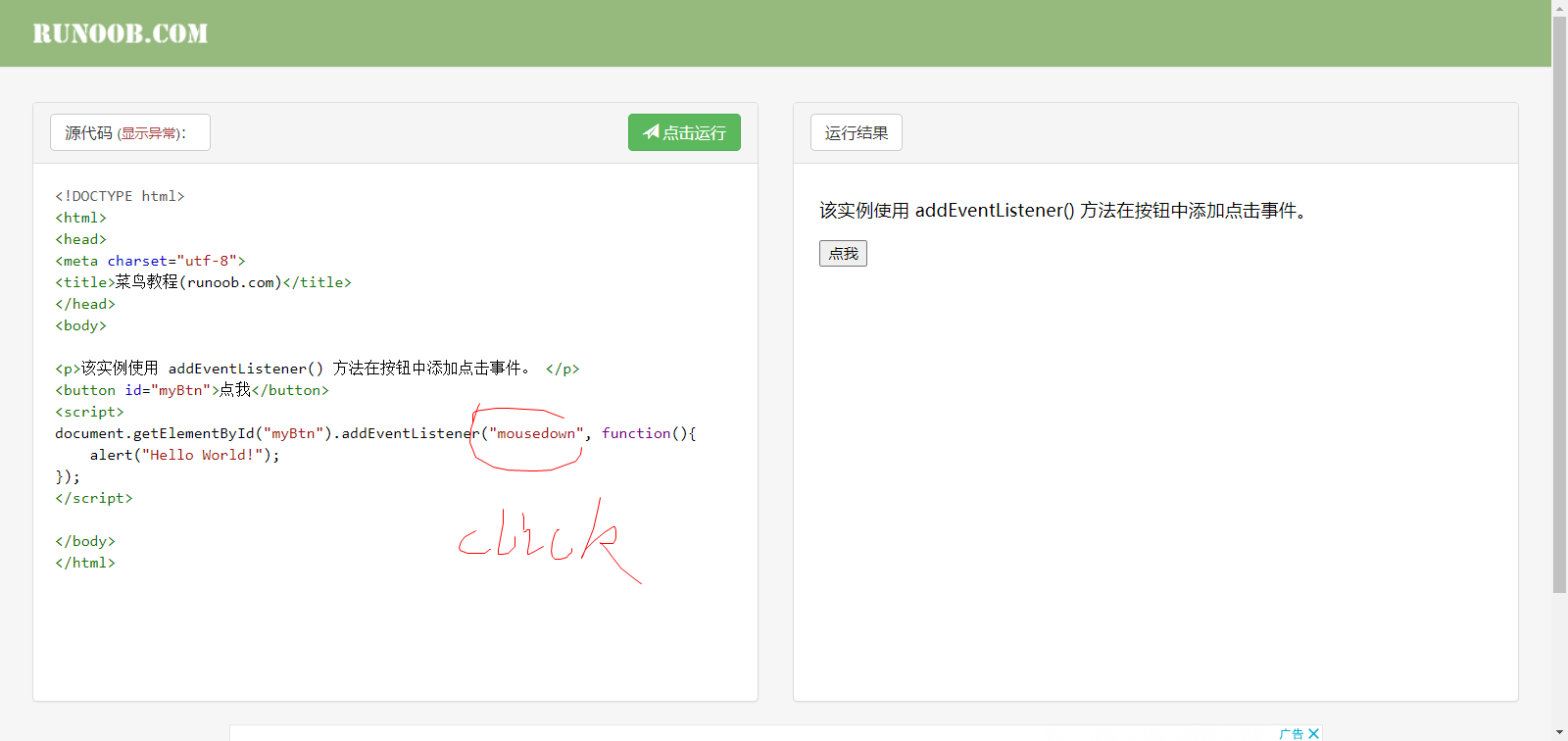Click the alert("Hello World!") code line
1568x741 pixels.
coord(184,455)
